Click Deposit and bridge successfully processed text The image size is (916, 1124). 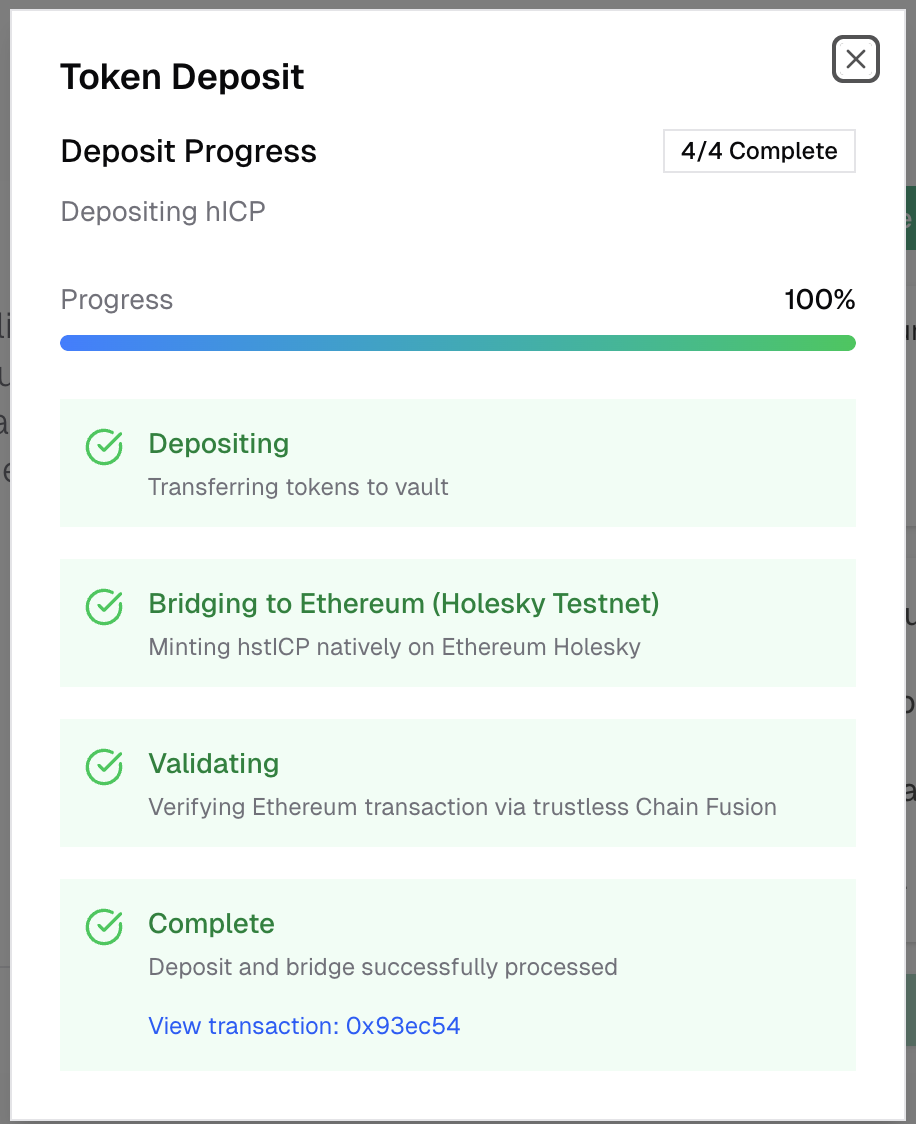point(382,968)
